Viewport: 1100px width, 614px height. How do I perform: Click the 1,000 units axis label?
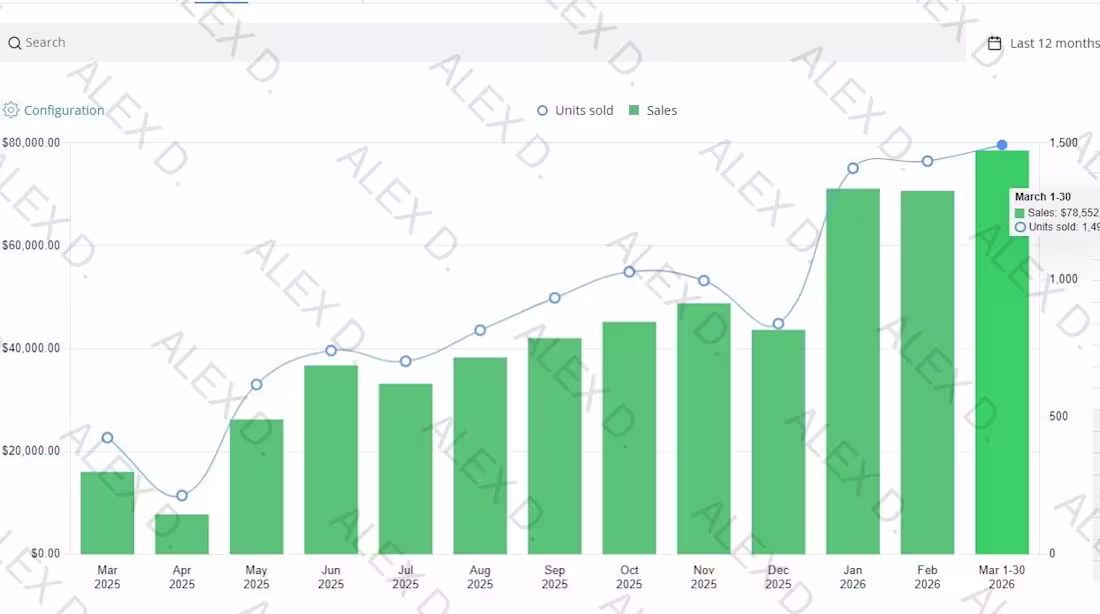coord(1064,279)
